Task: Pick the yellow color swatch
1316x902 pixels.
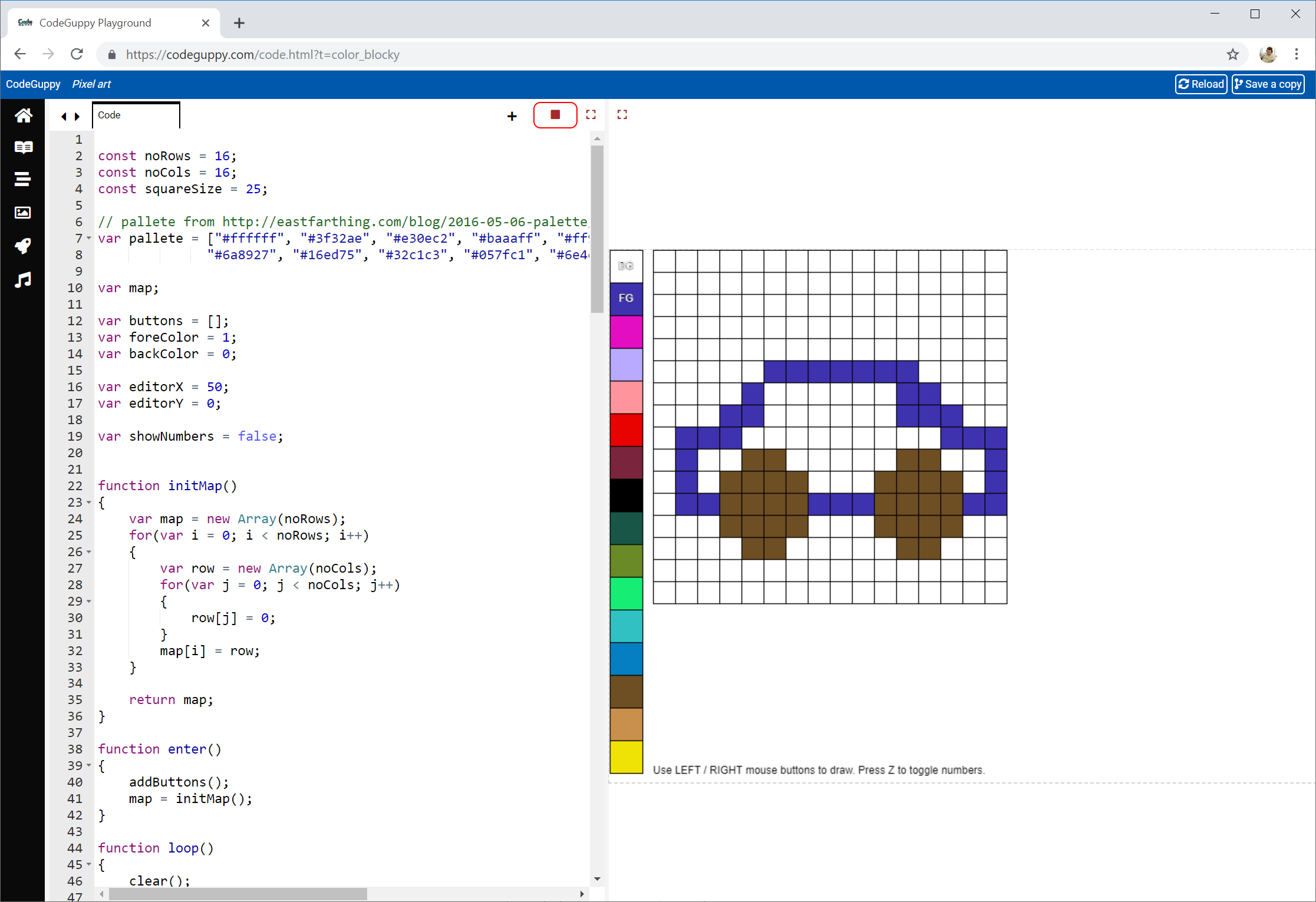Action: point(626,757)
